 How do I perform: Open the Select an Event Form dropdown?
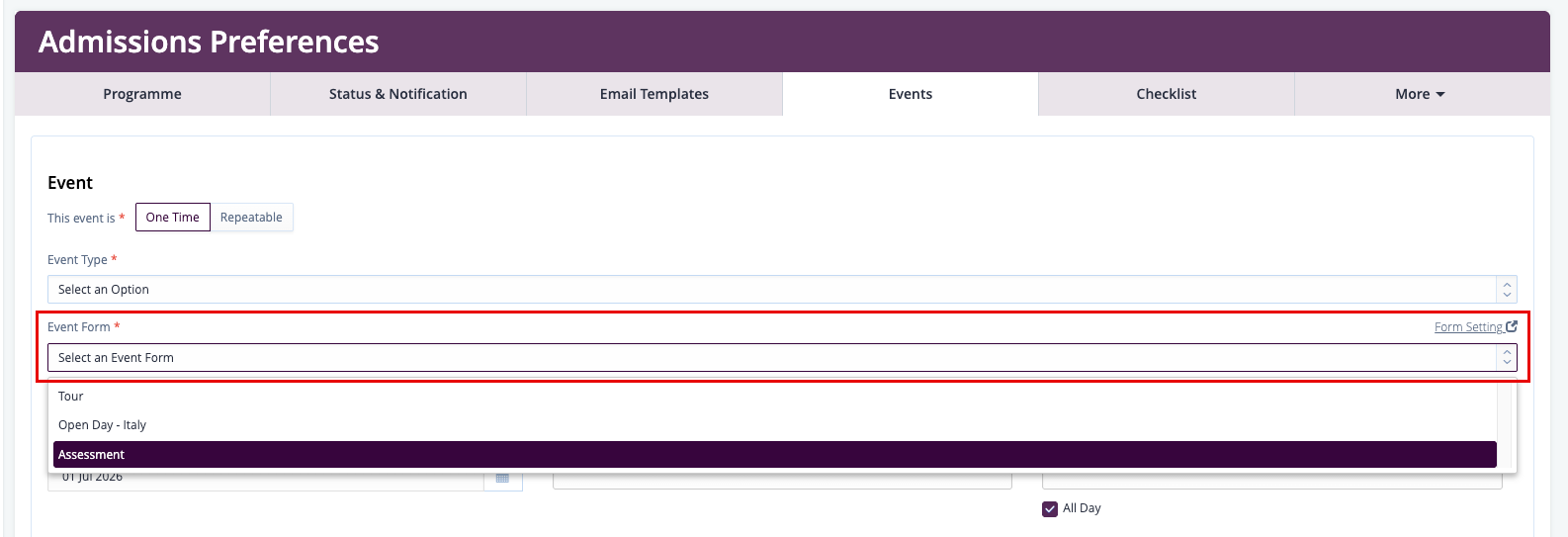[782, 358]
